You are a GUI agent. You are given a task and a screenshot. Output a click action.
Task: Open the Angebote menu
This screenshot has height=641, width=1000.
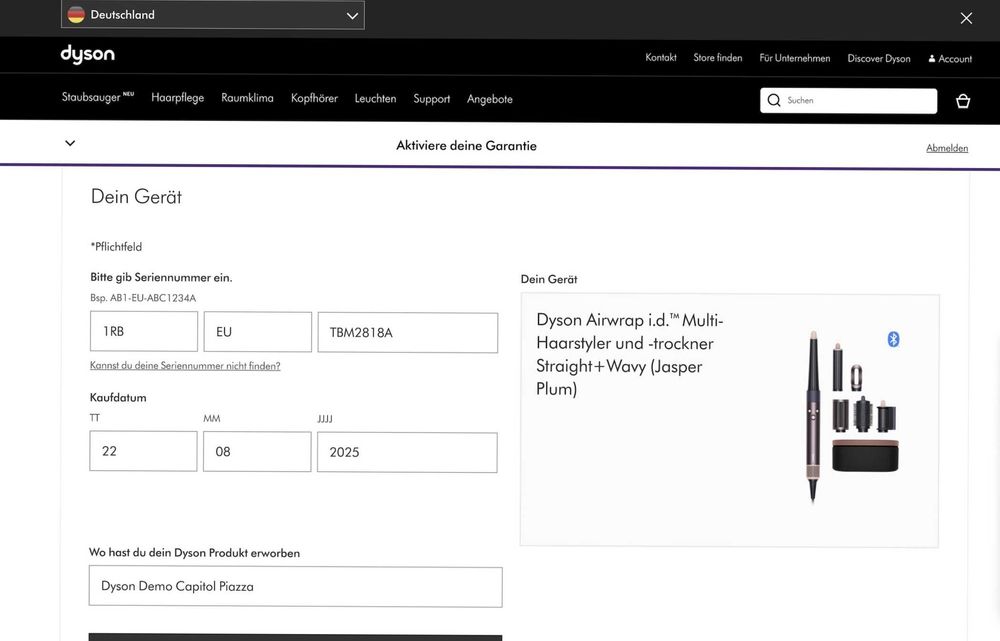pos(490,99)
